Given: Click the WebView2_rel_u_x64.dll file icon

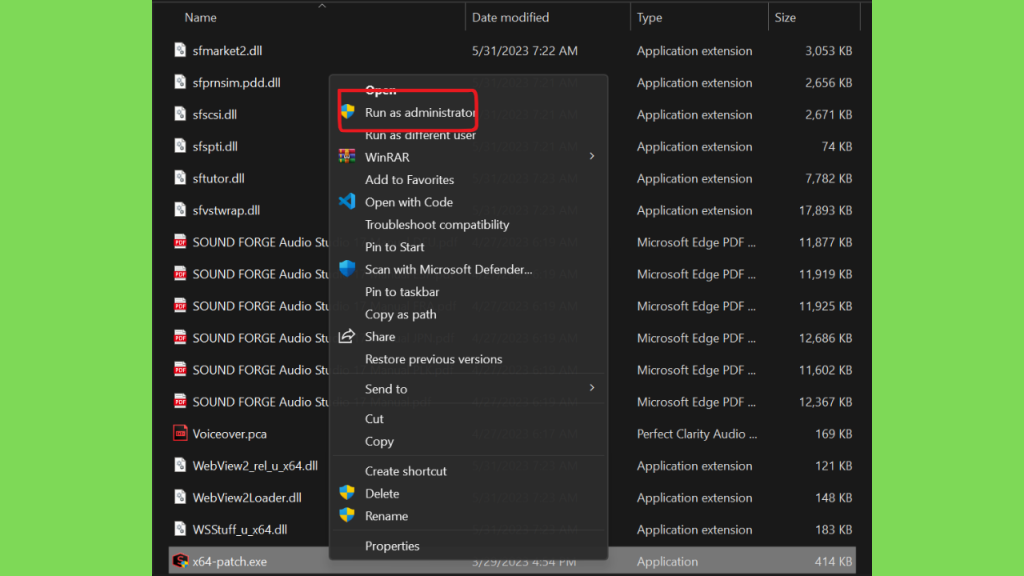Looking at the screenshot, I should [x=180, y=466].
